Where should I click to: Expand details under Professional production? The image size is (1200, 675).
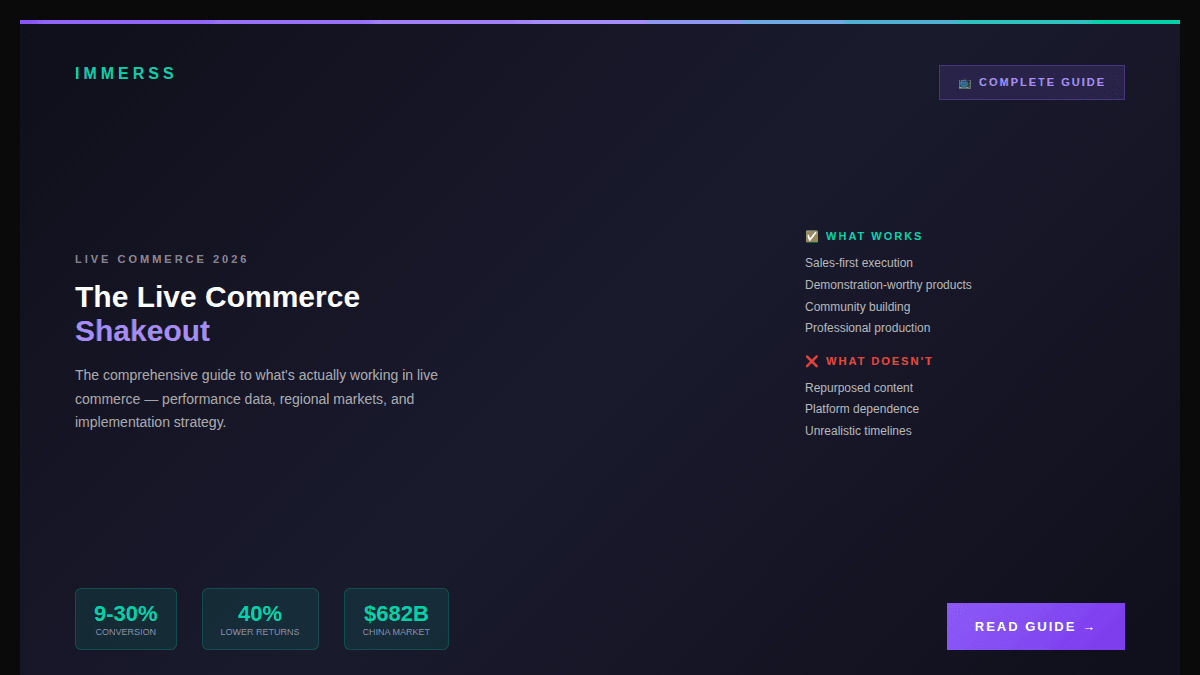tap(867, 327)
